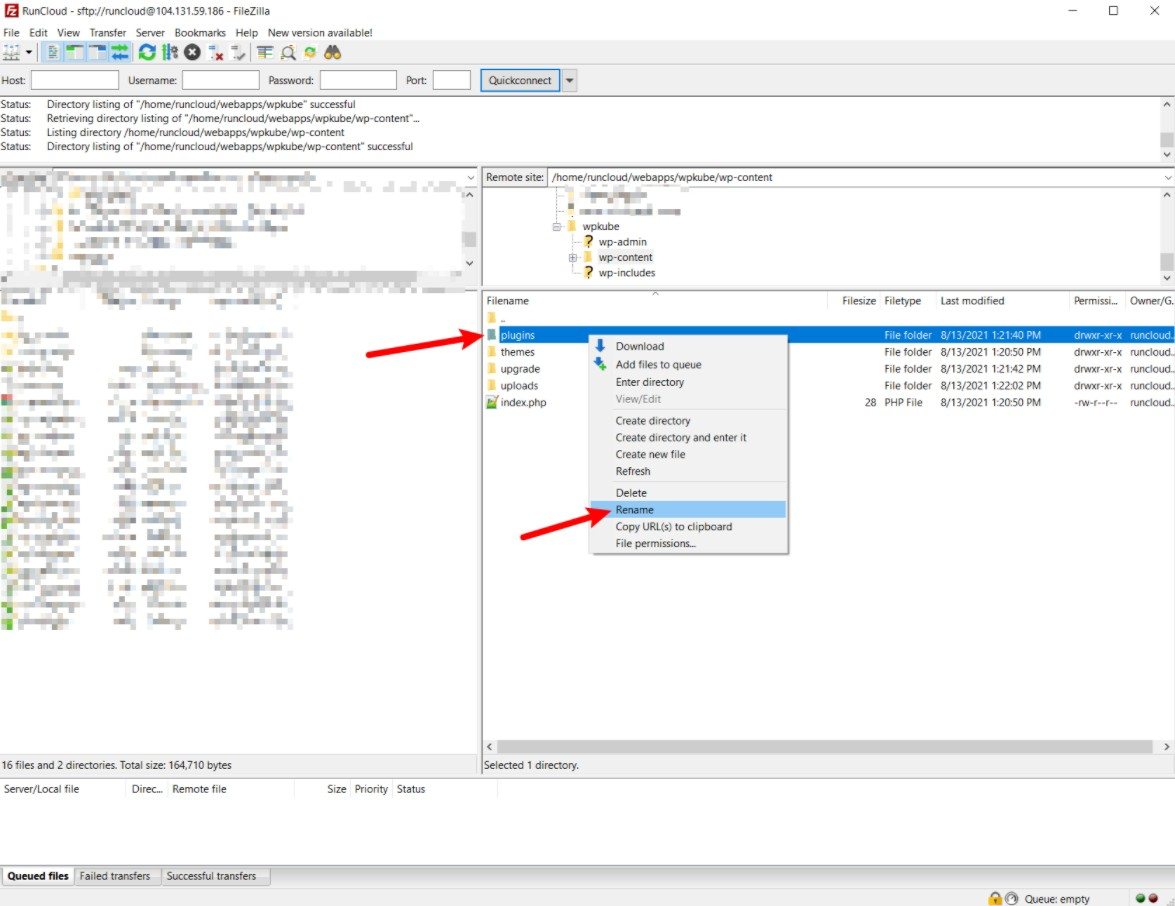Toggle message log display icon
The height and width of the screenshot is (906, 1175).
coord(52,52)
